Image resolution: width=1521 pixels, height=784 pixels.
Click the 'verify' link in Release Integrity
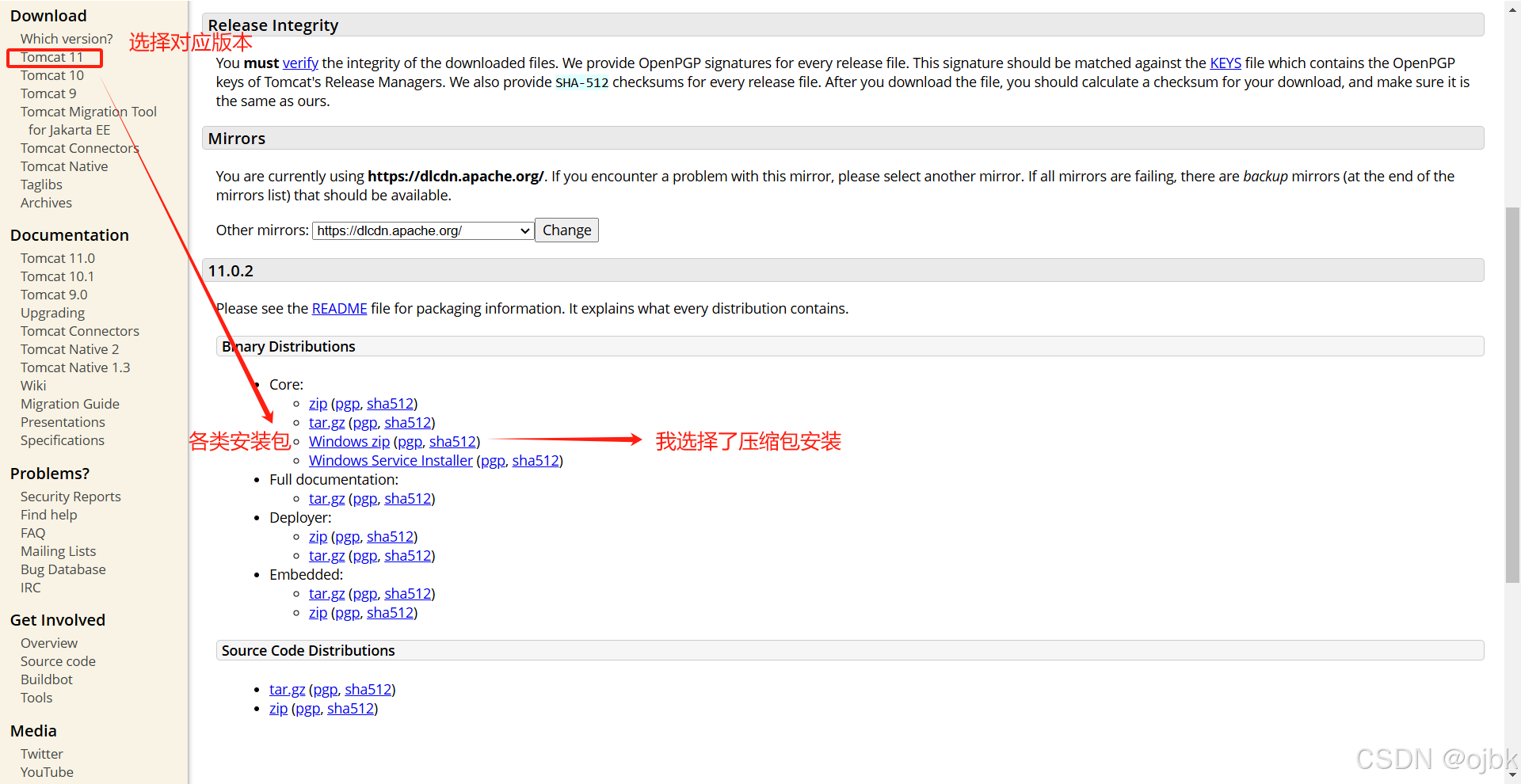(x=300, y=63)
